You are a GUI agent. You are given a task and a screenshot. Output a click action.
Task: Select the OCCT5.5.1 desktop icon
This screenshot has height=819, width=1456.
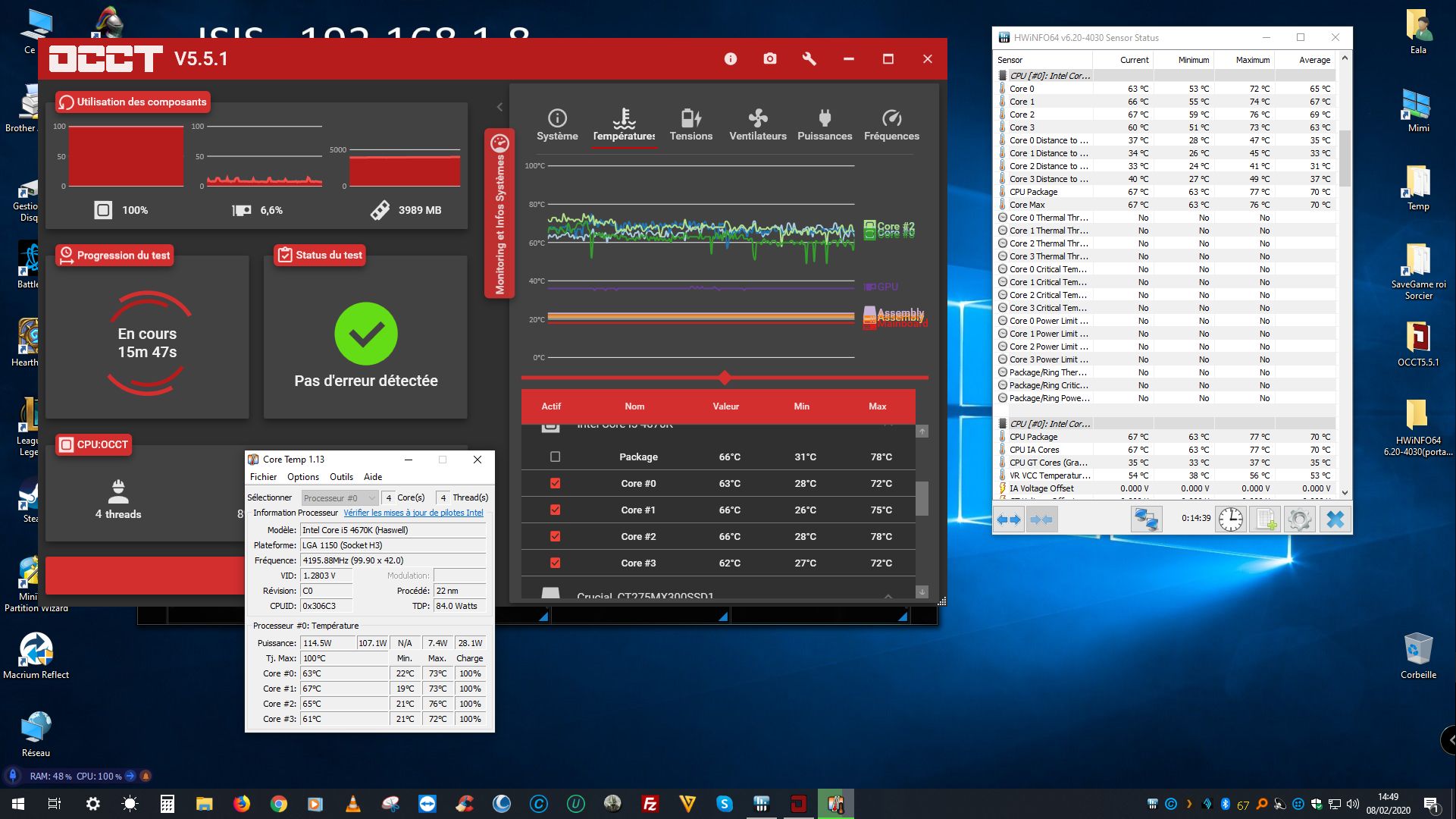[1418, 344]
